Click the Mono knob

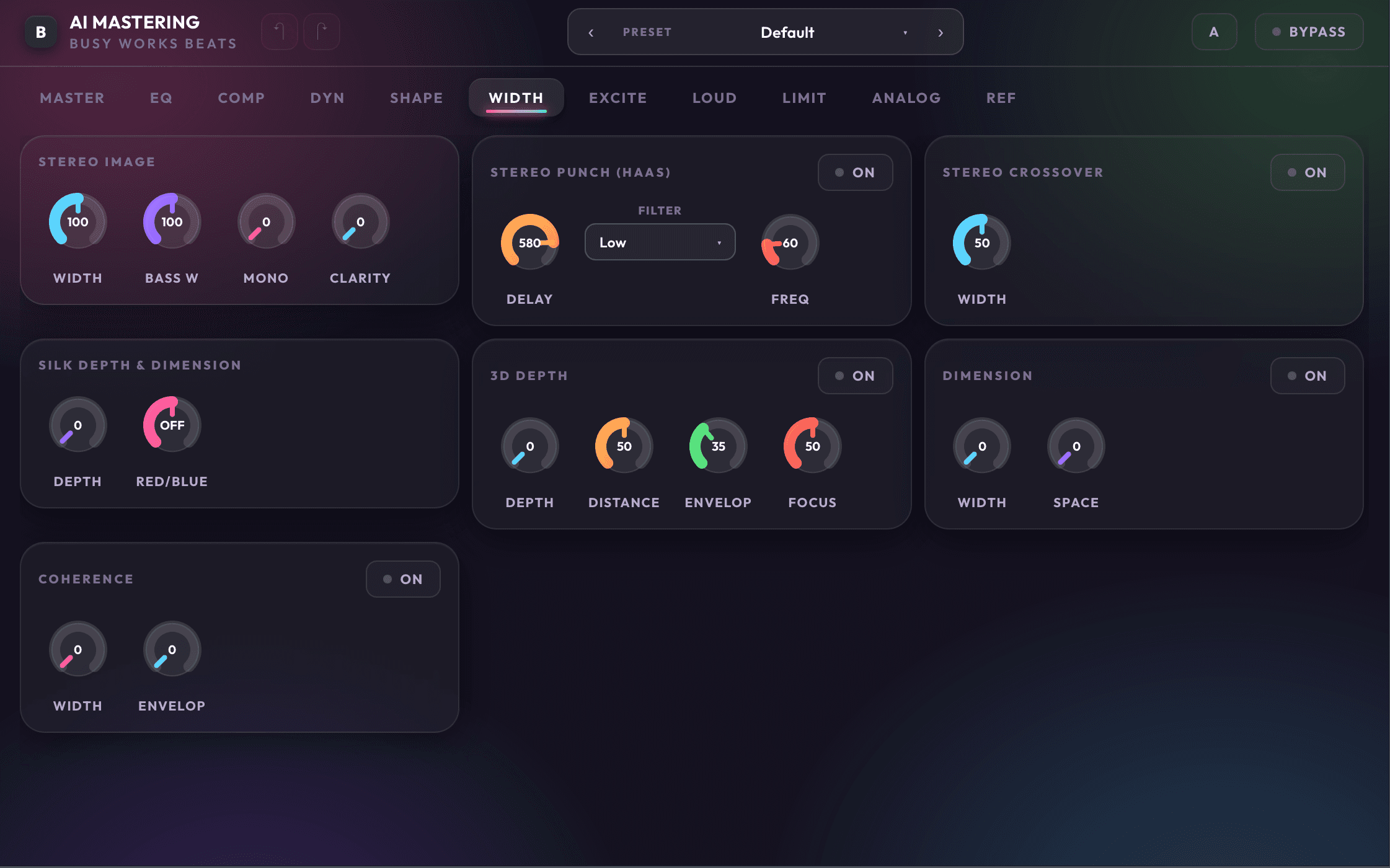pyautogui.click(x=266, y=221)
